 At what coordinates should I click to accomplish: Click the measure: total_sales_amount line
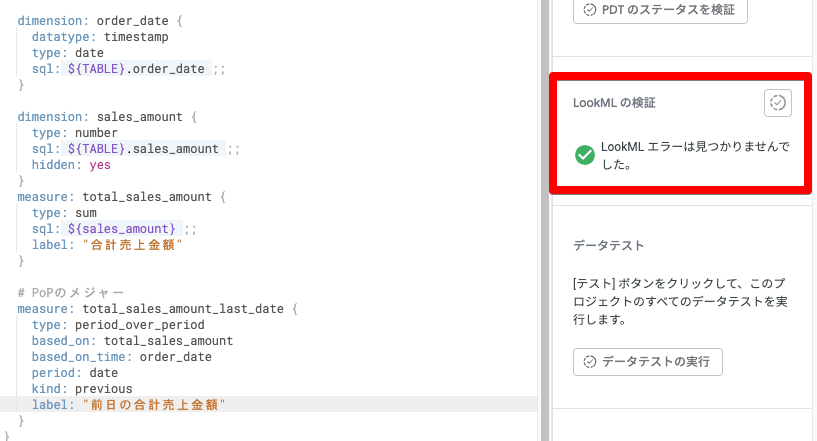pos(120,197)
